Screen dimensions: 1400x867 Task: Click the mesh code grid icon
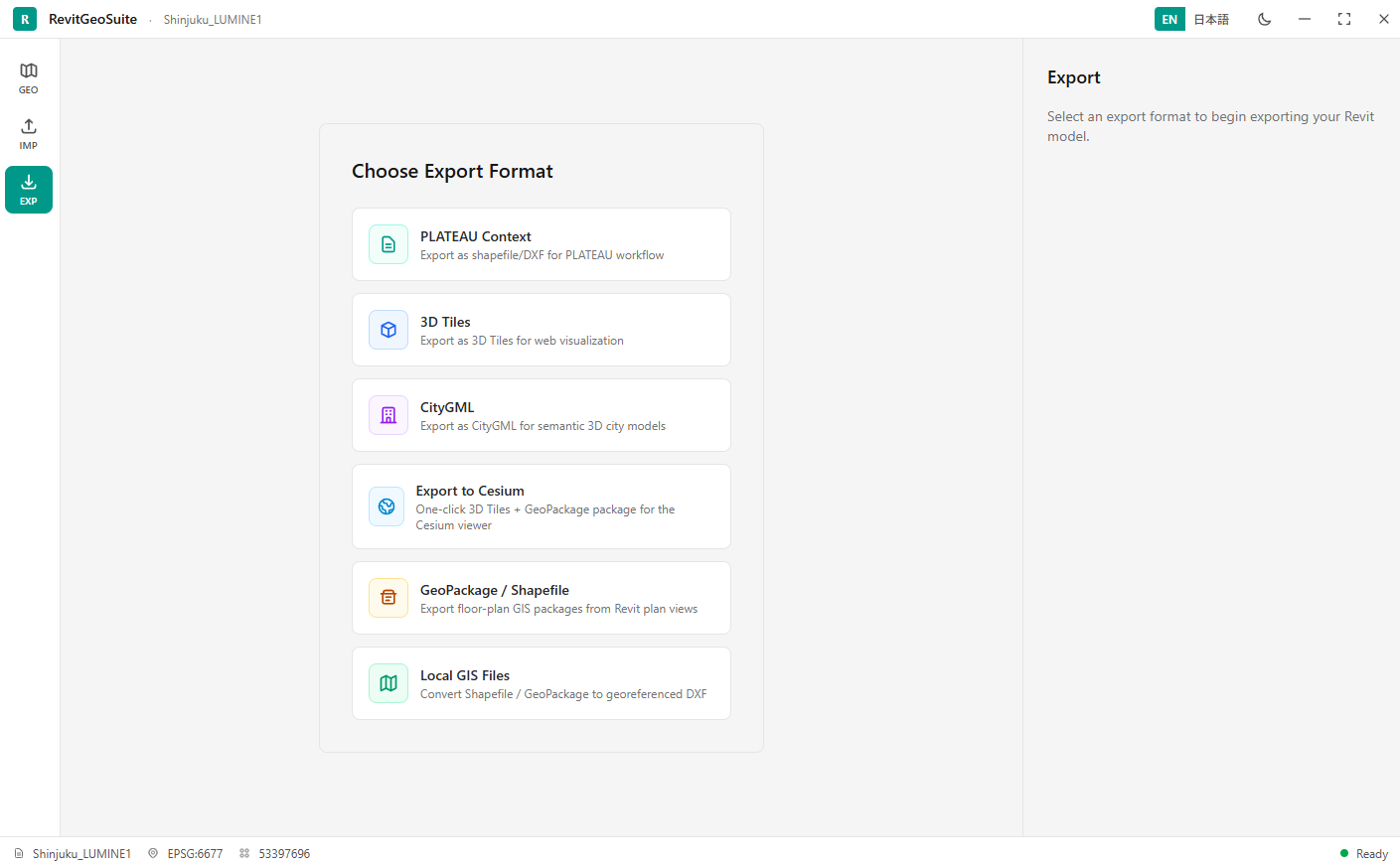244,853
